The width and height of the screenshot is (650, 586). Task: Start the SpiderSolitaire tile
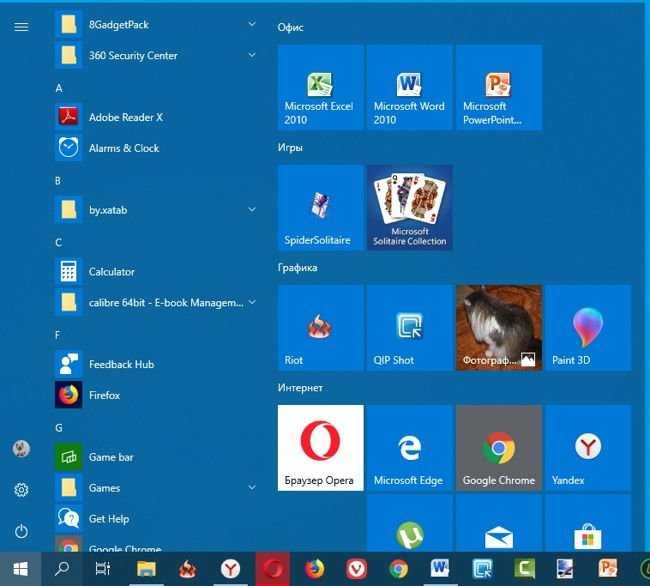(x=320, y=208)
